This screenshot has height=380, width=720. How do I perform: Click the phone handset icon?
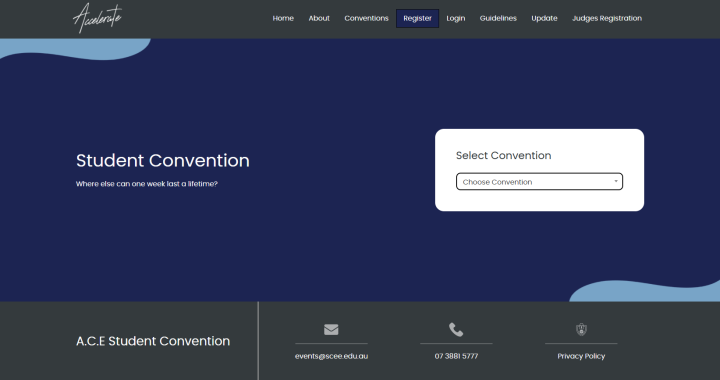click(x=456, y=330)
